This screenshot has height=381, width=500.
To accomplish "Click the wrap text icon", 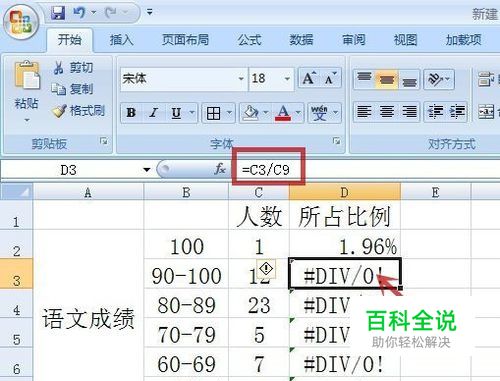I will [x=486, y=79].
